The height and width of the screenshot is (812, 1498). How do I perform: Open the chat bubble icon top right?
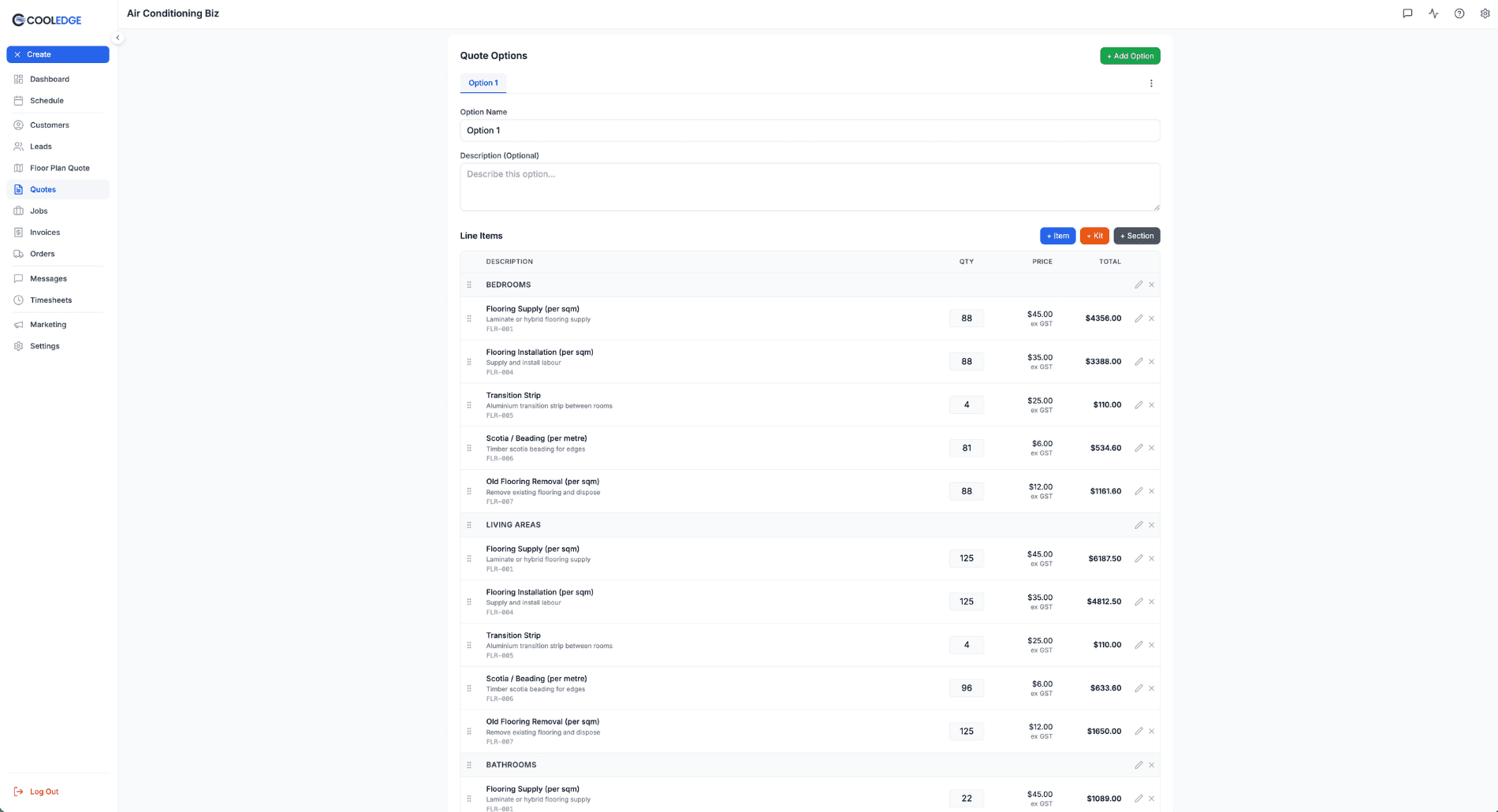[x=1408, y=13]
